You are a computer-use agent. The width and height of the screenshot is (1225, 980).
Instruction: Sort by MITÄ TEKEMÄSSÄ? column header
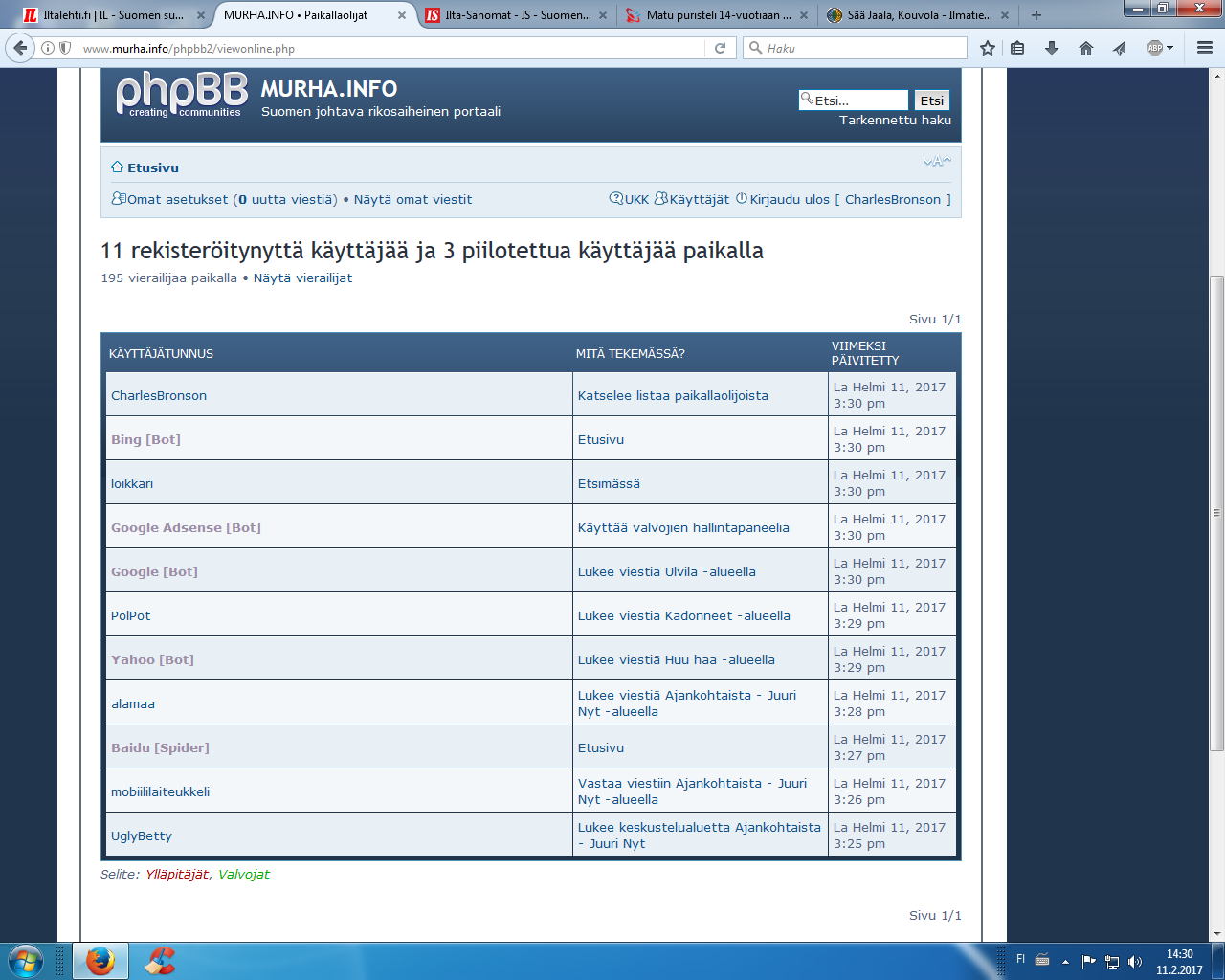(x=630, y=354)
